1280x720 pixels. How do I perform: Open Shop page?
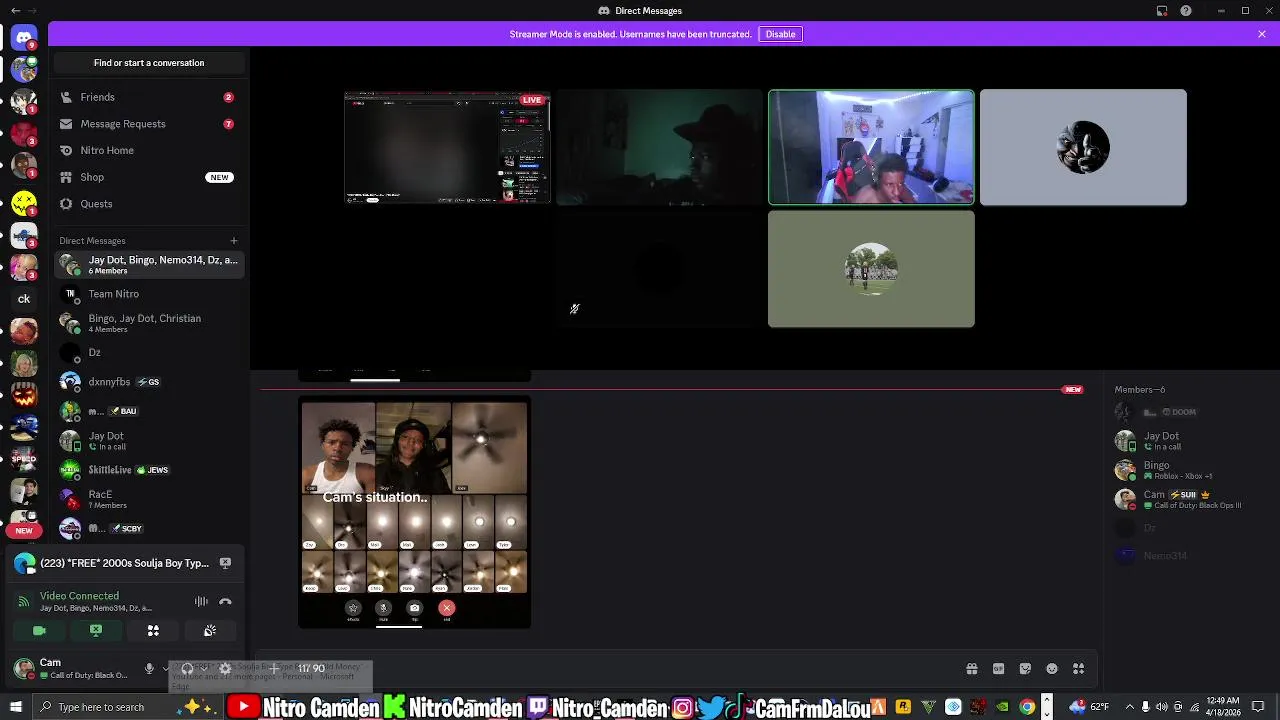[x=148, y=177]
